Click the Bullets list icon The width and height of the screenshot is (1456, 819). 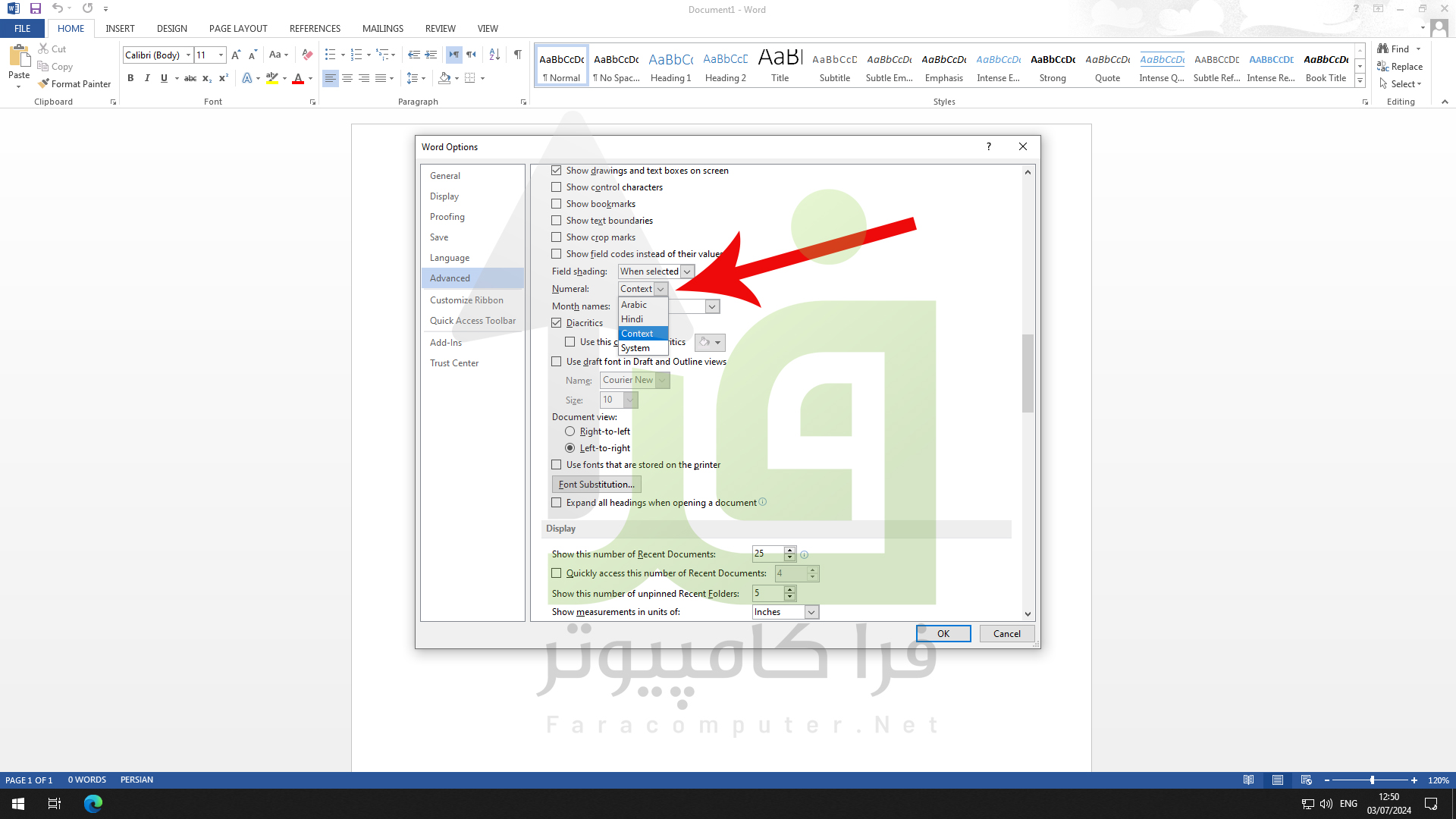pyautogui.click(x=330, y=55)
